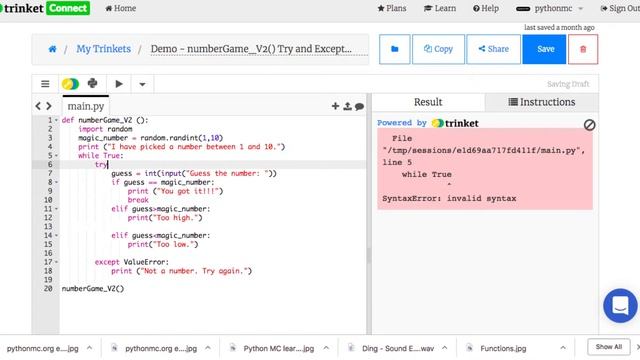Click the 'except ValueError:' code line
This screenshot has width=640, height=360.
132,262
